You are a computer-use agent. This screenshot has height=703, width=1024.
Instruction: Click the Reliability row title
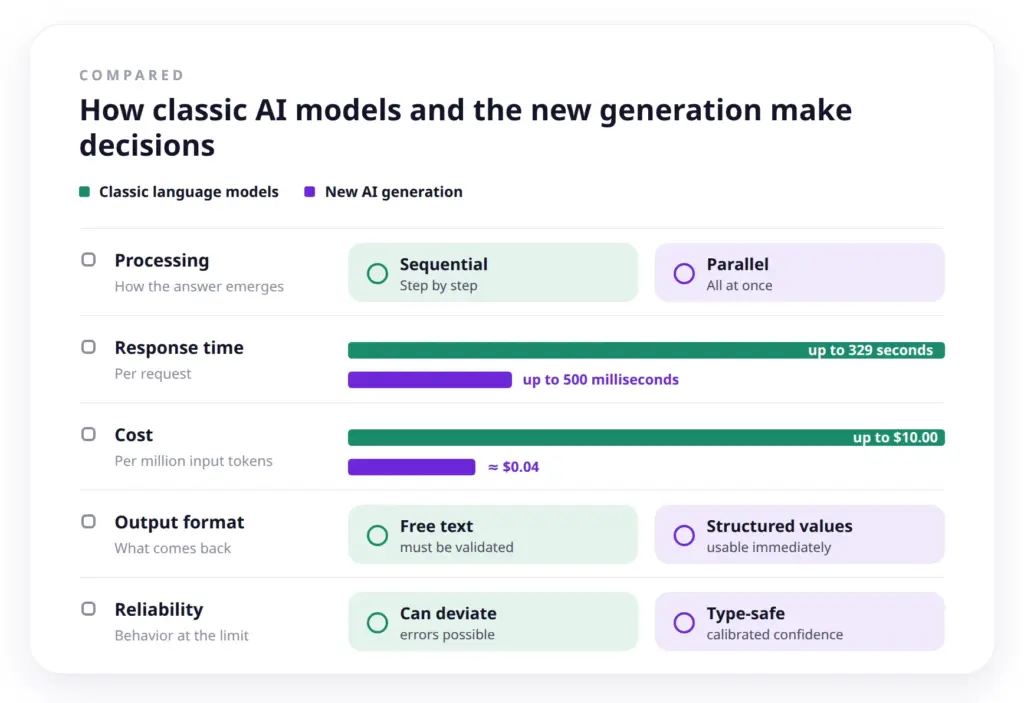point(159,609)
